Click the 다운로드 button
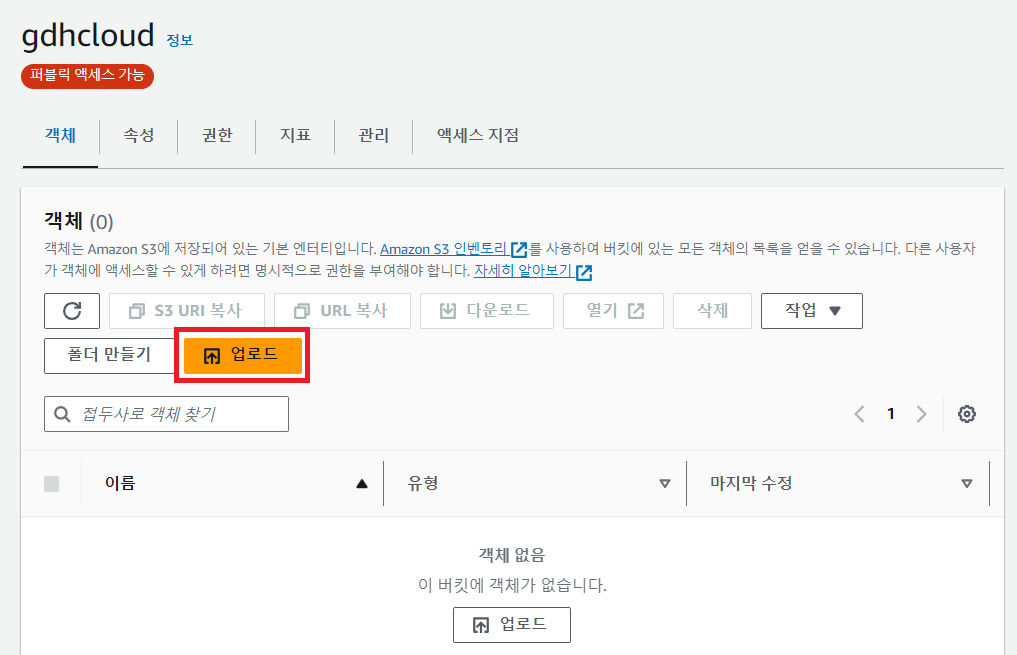The height and width of the screenshot is (655, 1017). pyautogui.click(x=486, y=311)
